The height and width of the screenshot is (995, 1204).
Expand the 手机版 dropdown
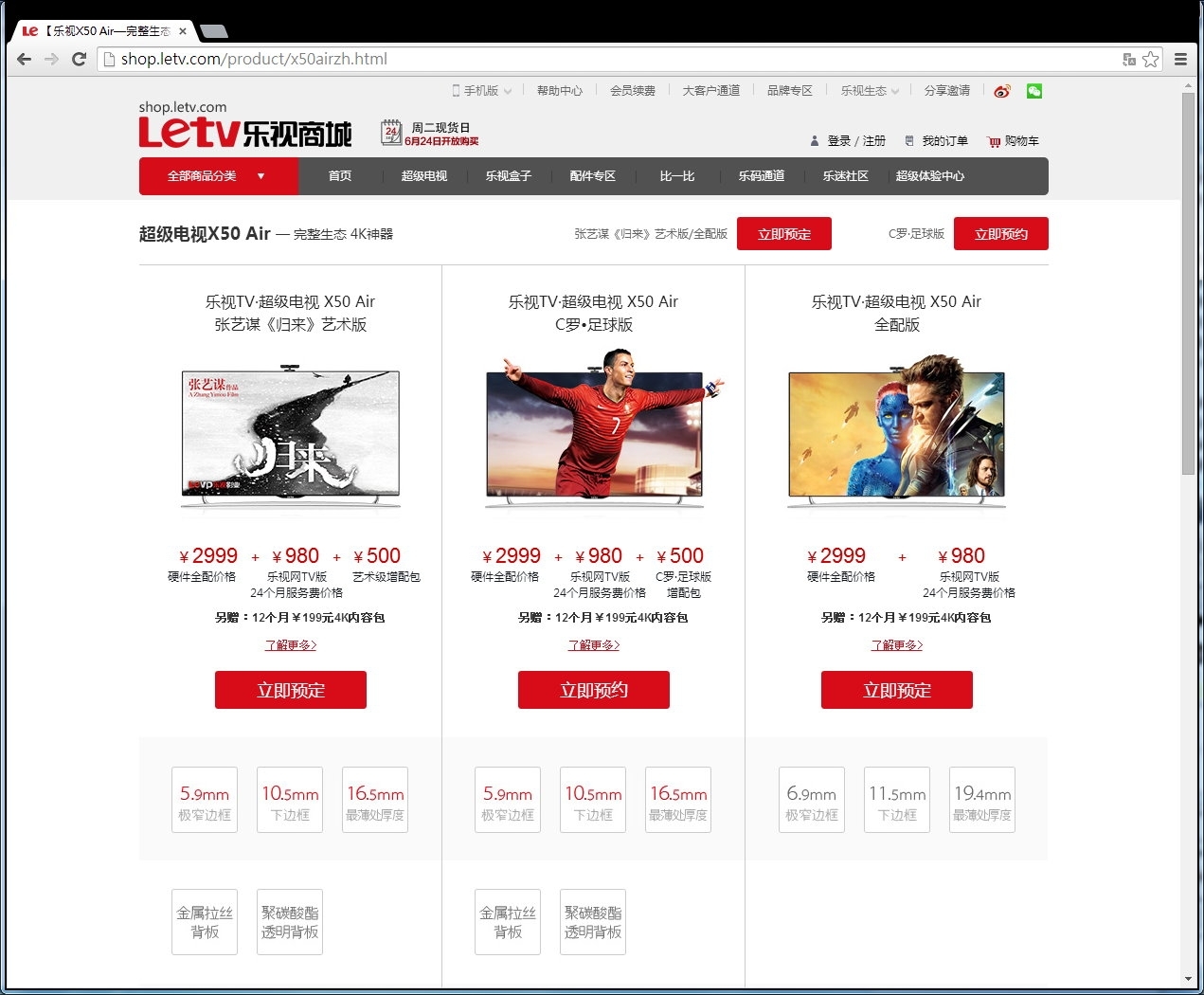(482, 91)
